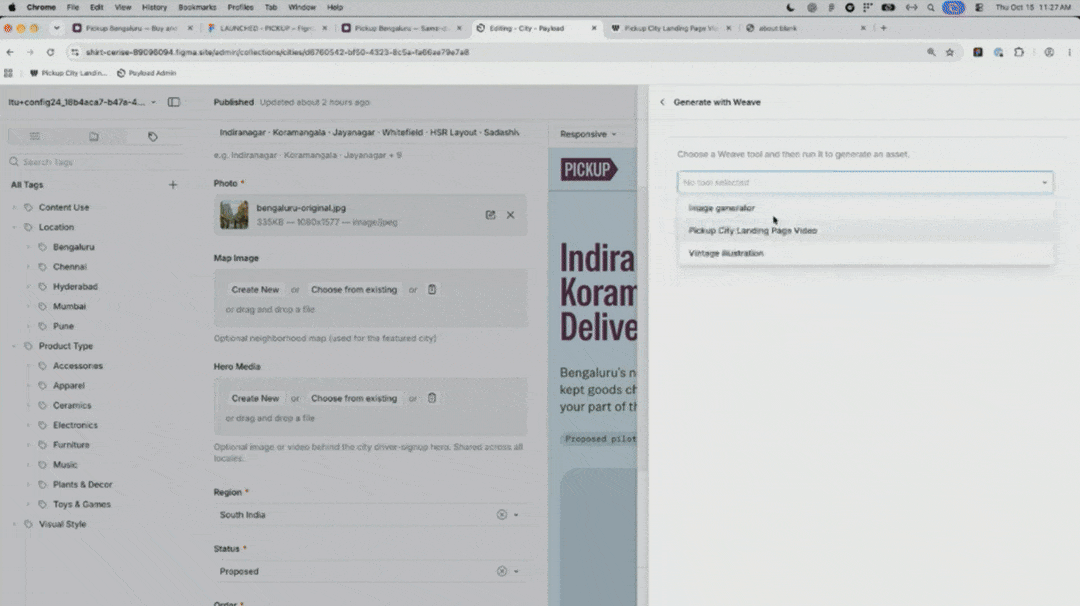The width and height of the screenshot is (1080, 606).
Task: Open the browser apps grid shortcut
Action: tap(8, 73)
